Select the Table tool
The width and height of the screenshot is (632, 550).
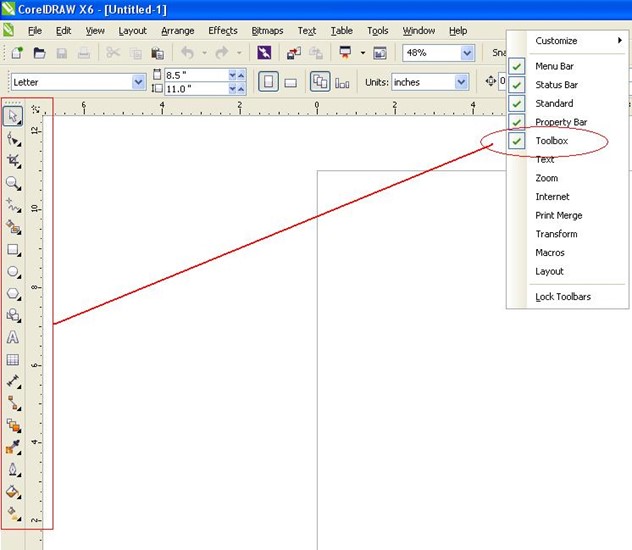pyautogui.click(x=13, y=359)
